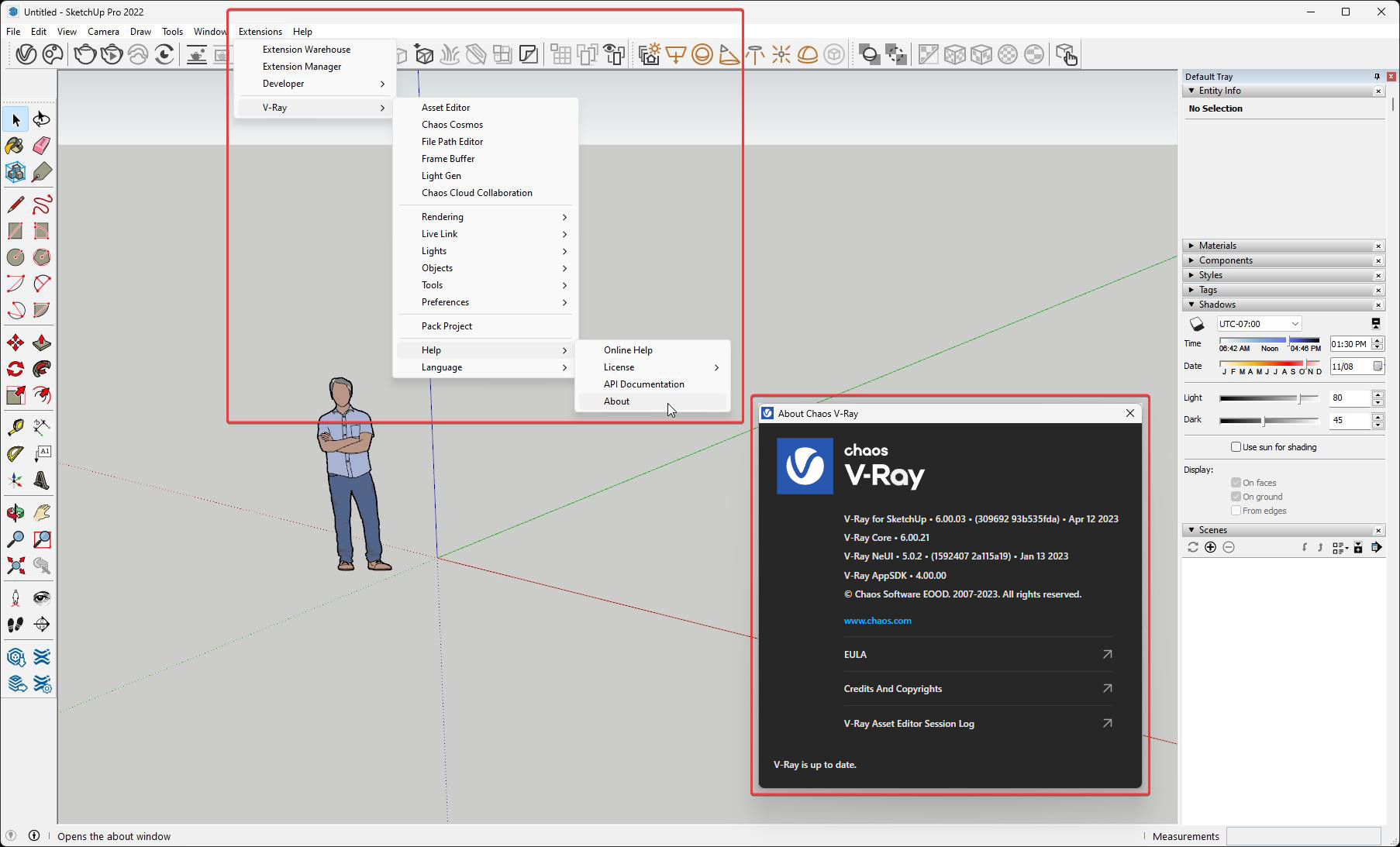This screenshot has height=847, width=1400.
Task: Click the Measurements input box
Action: pos(1303,836)
